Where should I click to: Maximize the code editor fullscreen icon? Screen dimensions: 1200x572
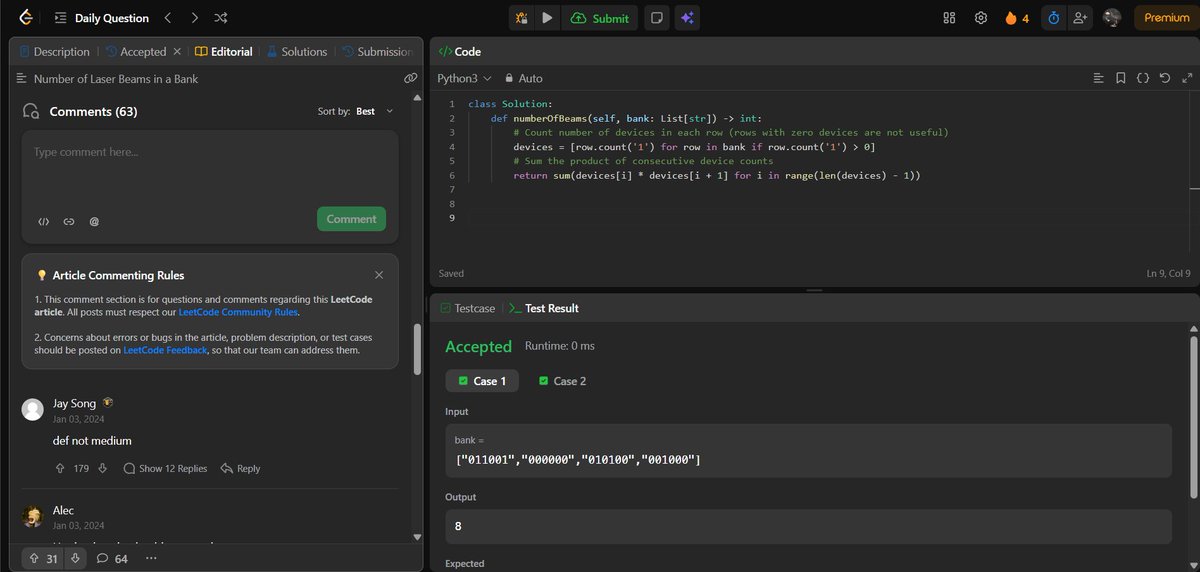(x=1185, y=78)
